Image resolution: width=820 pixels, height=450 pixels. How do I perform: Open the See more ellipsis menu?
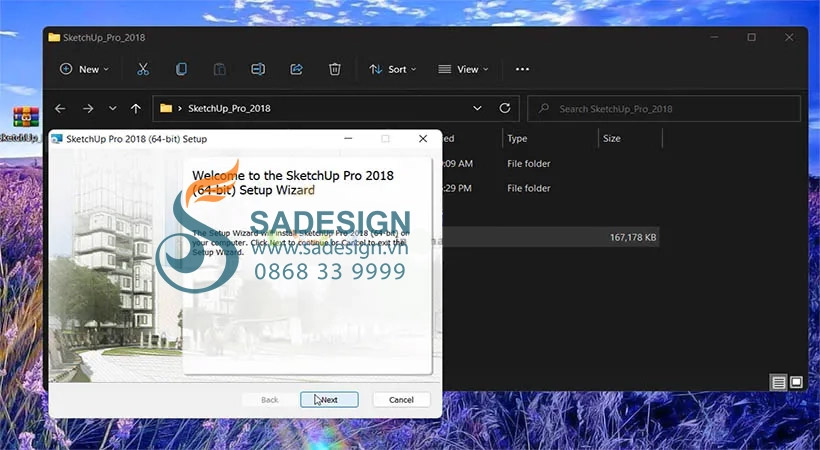(x=522, y=69)
